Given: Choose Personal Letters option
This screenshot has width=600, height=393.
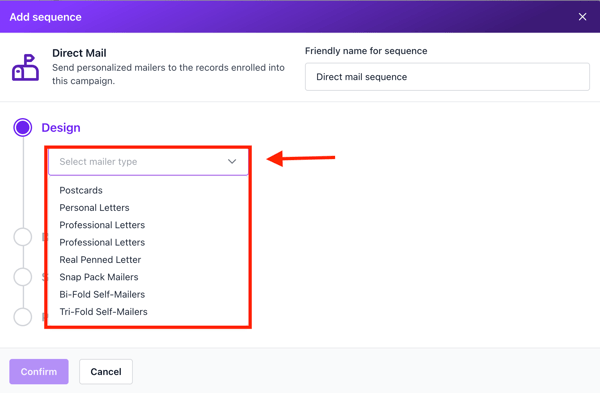Looking at the screenshot, I should click(94, 207).
